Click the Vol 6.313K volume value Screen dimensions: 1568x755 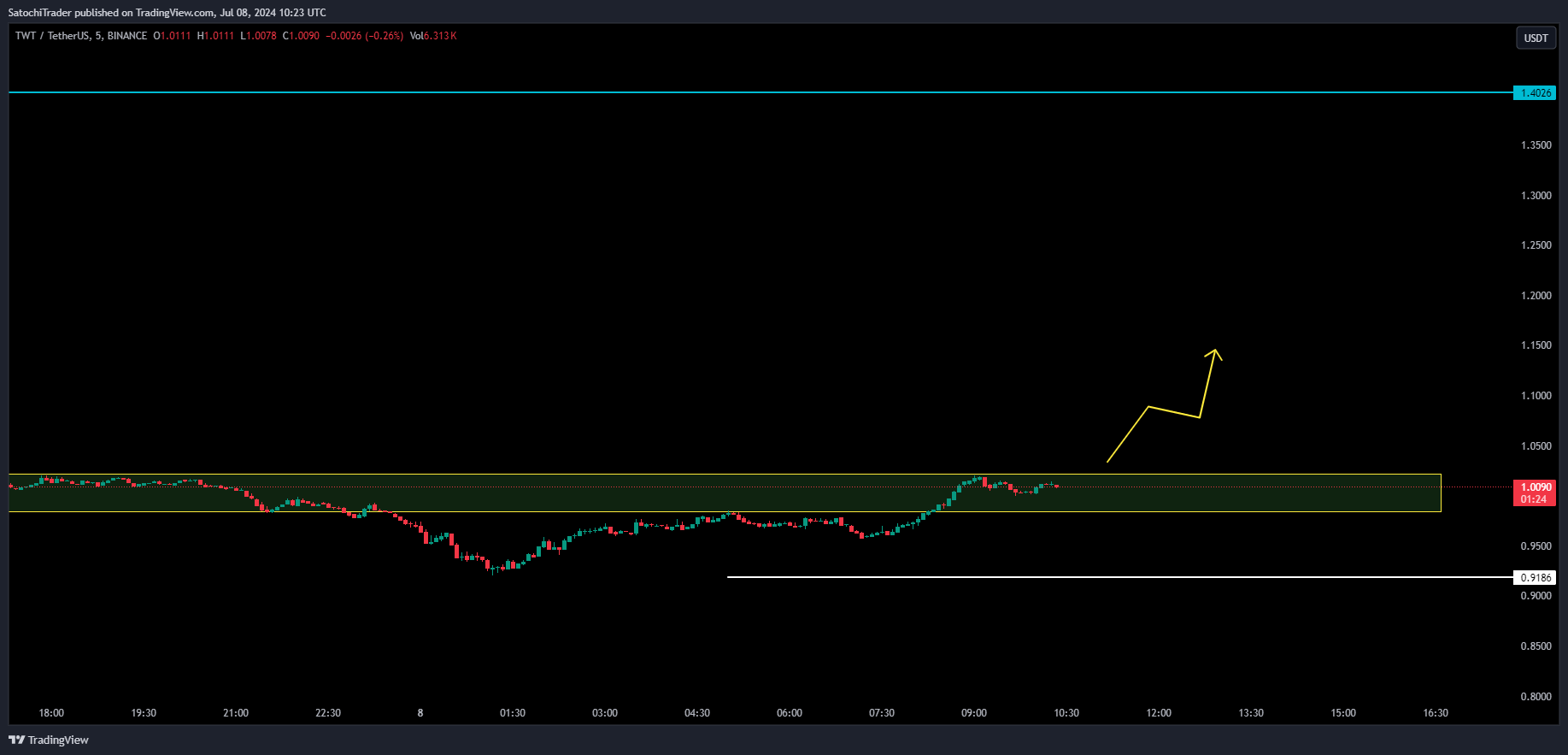433,36
